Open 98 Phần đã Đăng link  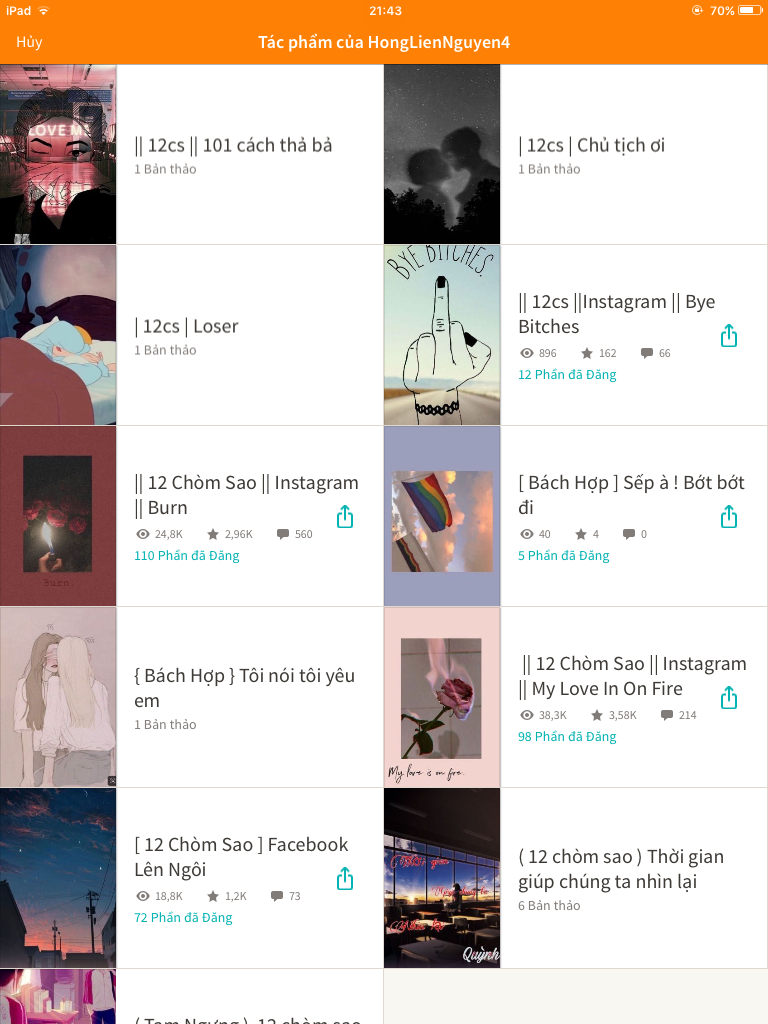pos(567,737)
